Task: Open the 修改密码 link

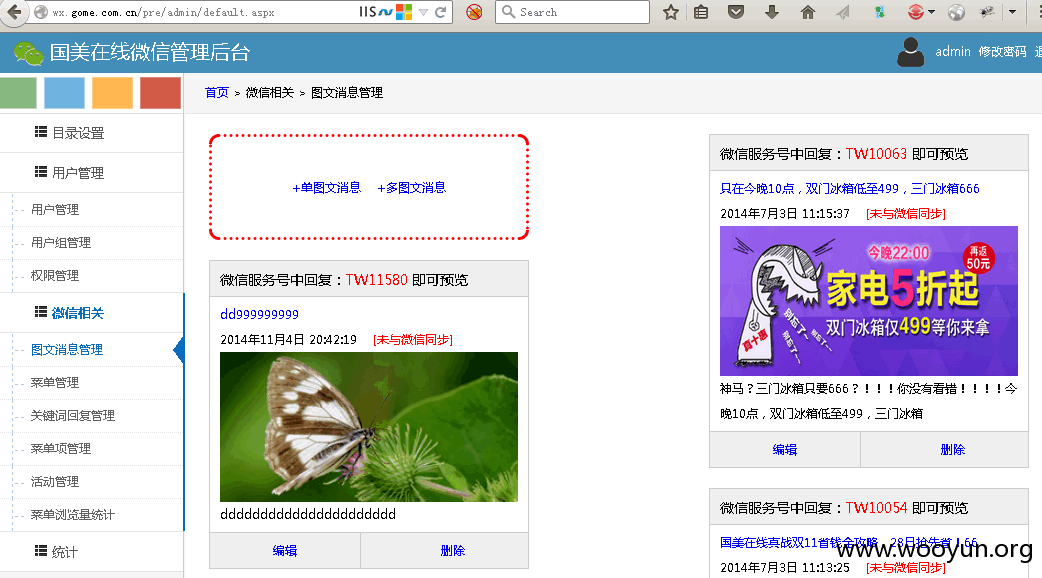Action: point(1002,51)
